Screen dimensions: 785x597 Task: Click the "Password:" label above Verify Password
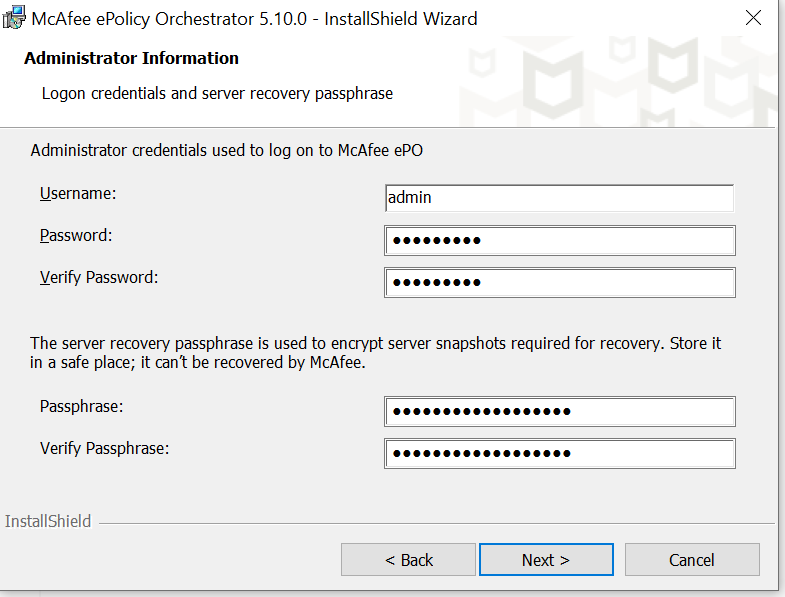point(76,236)
